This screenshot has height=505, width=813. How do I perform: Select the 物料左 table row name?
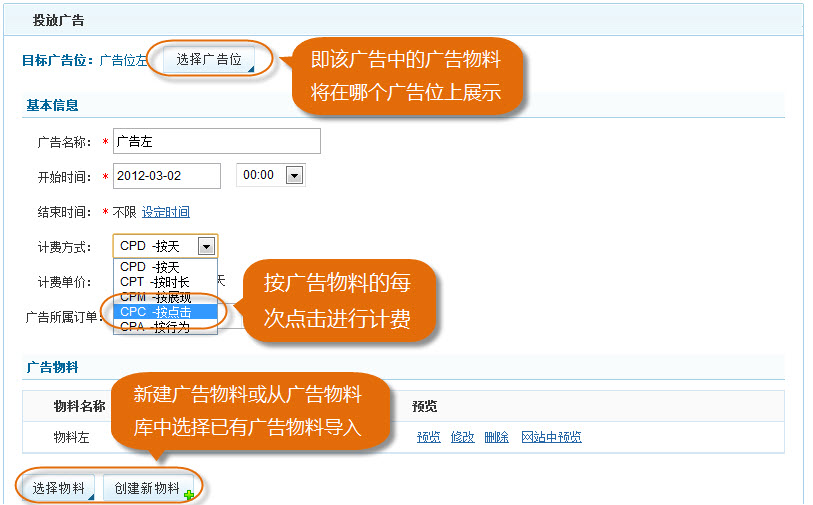coord(71,437)
